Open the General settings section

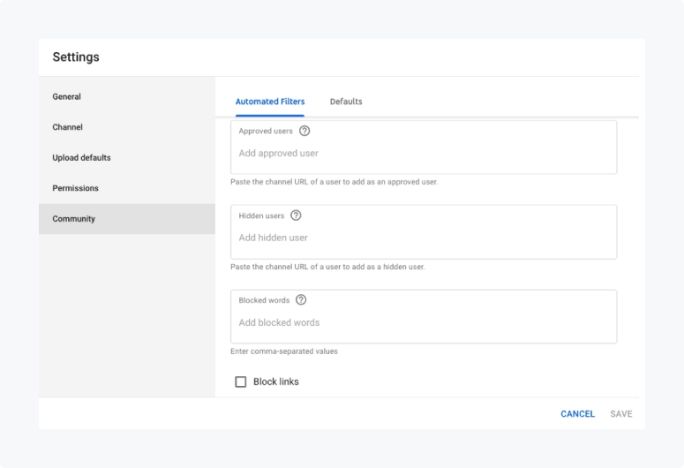pos(67,97)
